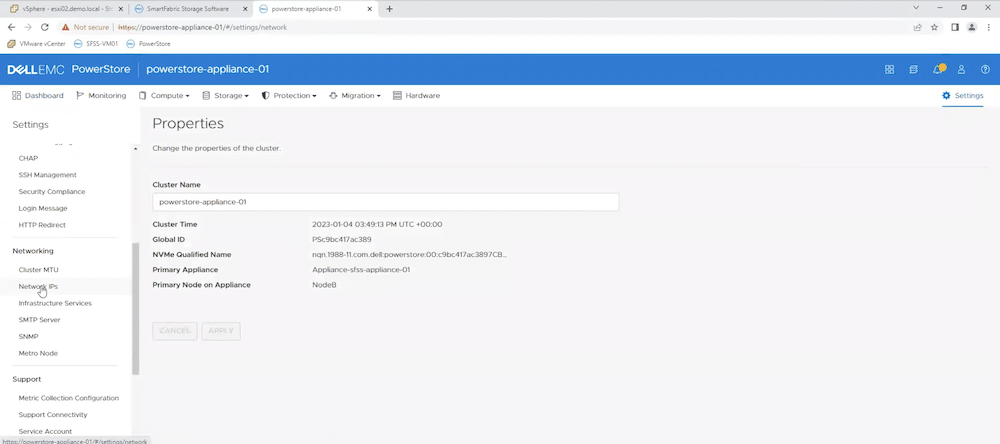This screenshot has width=1000, height=444.
Task: Open Login Message setting
Action: tap(43, 208)
